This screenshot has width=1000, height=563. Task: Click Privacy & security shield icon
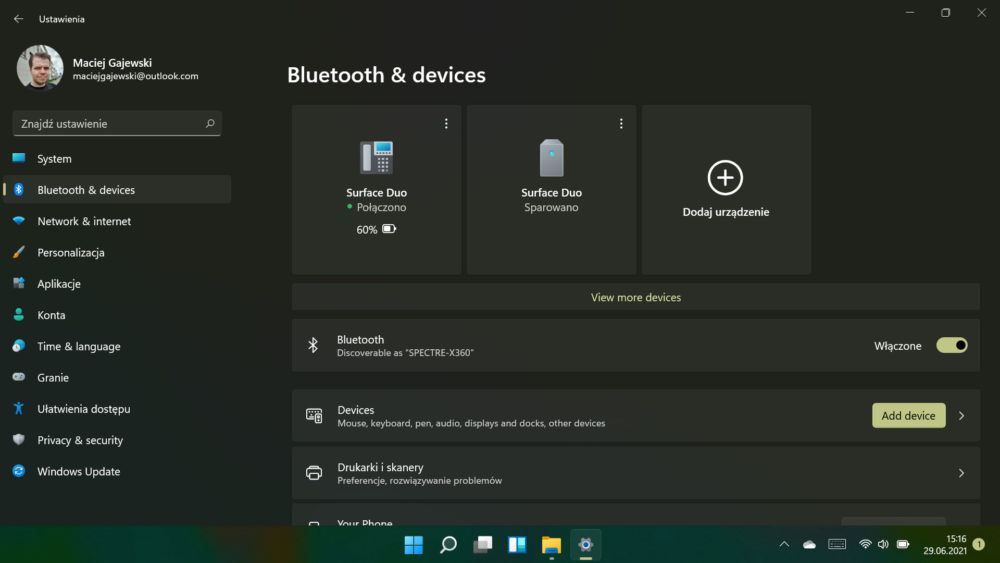point(18,440)
